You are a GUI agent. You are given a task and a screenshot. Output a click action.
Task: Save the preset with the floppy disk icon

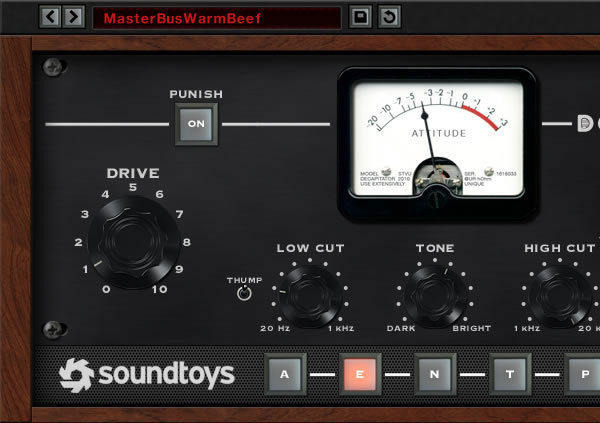tap(360, 17)
